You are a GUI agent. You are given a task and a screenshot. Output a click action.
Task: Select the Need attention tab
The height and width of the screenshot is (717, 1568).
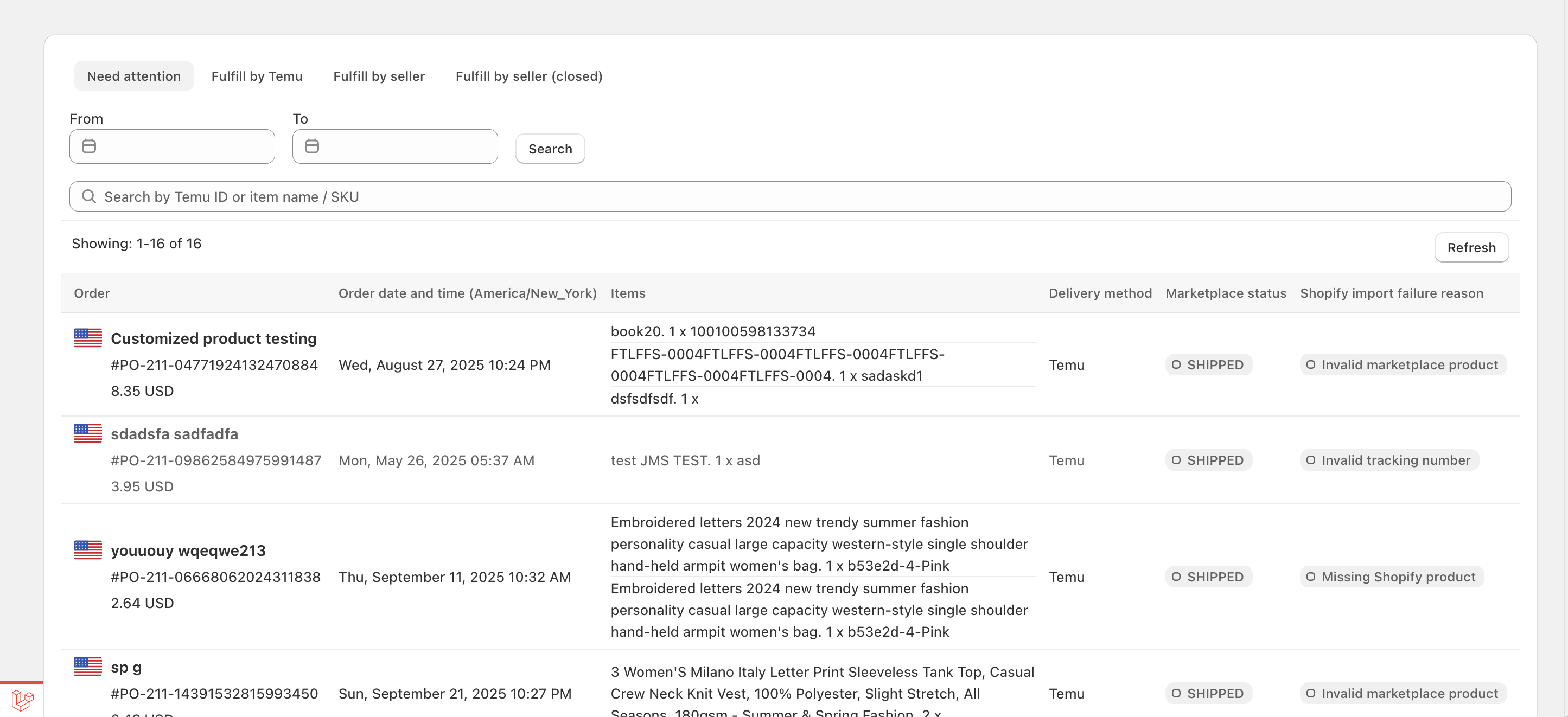(x=133, y=75)
